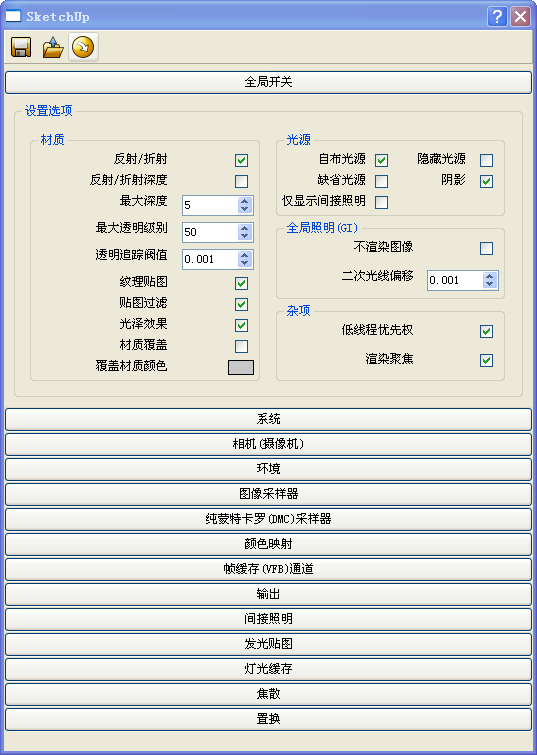Increase 最大深度 with up arrow
Viewport: 537px width, 755px height.
[245, 201]
